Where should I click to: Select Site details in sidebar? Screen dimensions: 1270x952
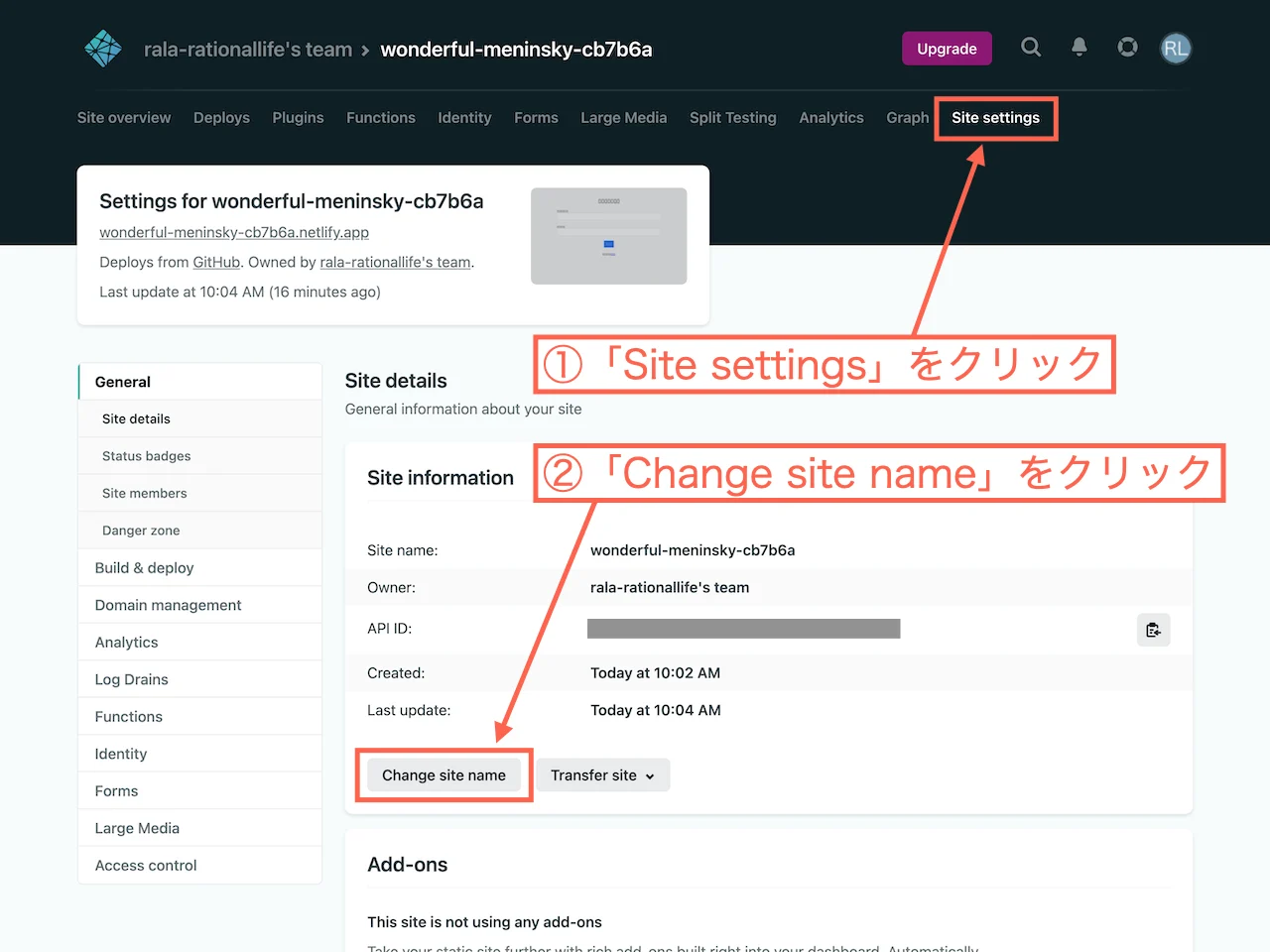point(200,418)
